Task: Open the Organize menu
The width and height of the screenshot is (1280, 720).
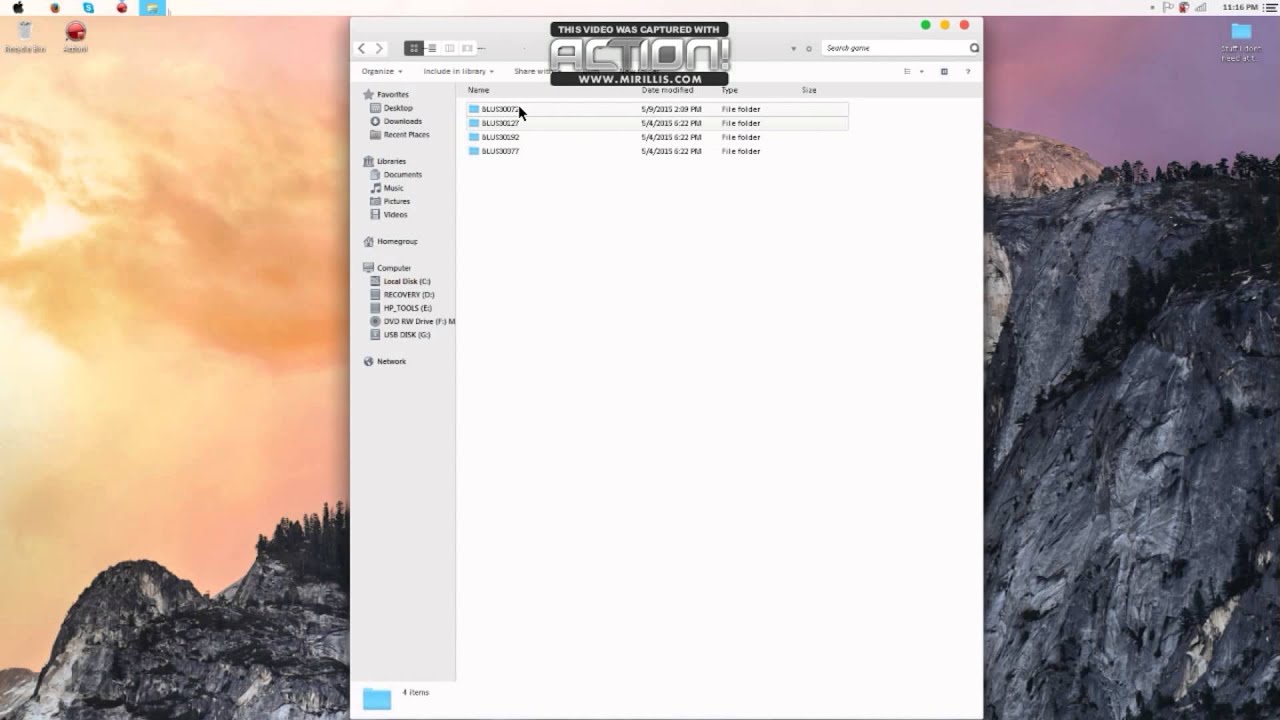Action: 382,71
